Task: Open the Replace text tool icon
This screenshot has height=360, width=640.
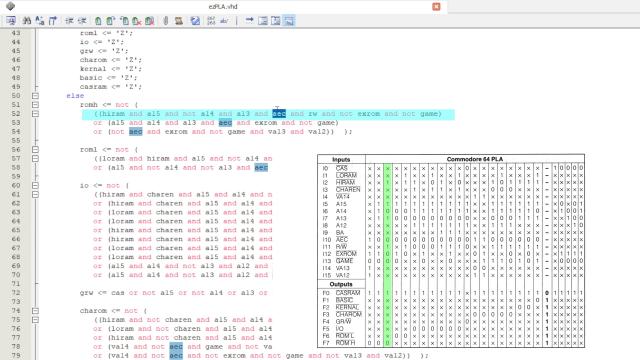Action: (40, 20)
